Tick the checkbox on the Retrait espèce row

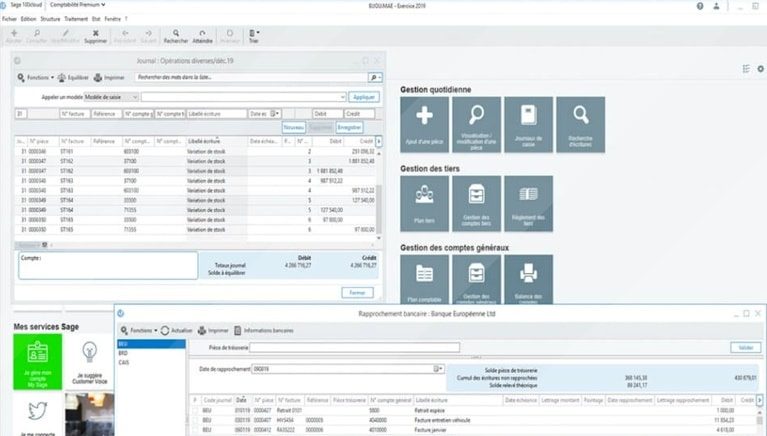click(x=195, y=411)
